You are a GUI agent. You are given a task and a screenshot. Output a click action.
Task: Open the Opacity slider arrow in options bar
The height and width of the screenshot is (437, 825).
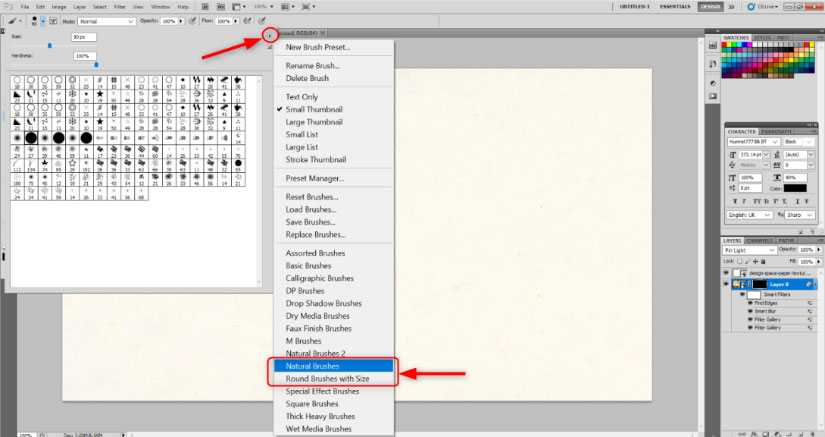click(181, 22)
